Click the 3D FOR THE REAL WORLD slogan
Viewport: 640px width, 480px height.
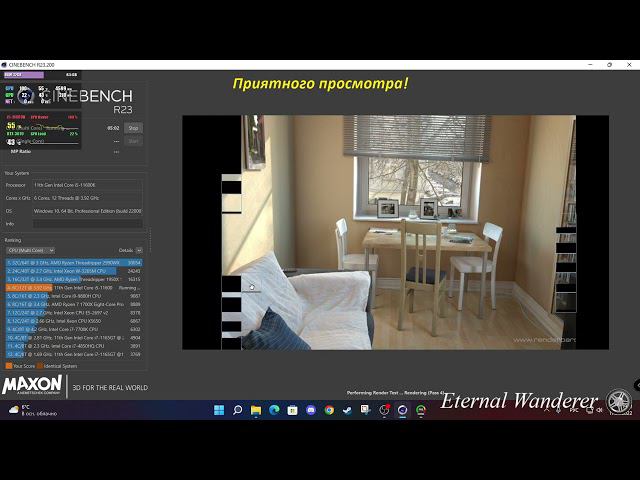click(110, 387)
